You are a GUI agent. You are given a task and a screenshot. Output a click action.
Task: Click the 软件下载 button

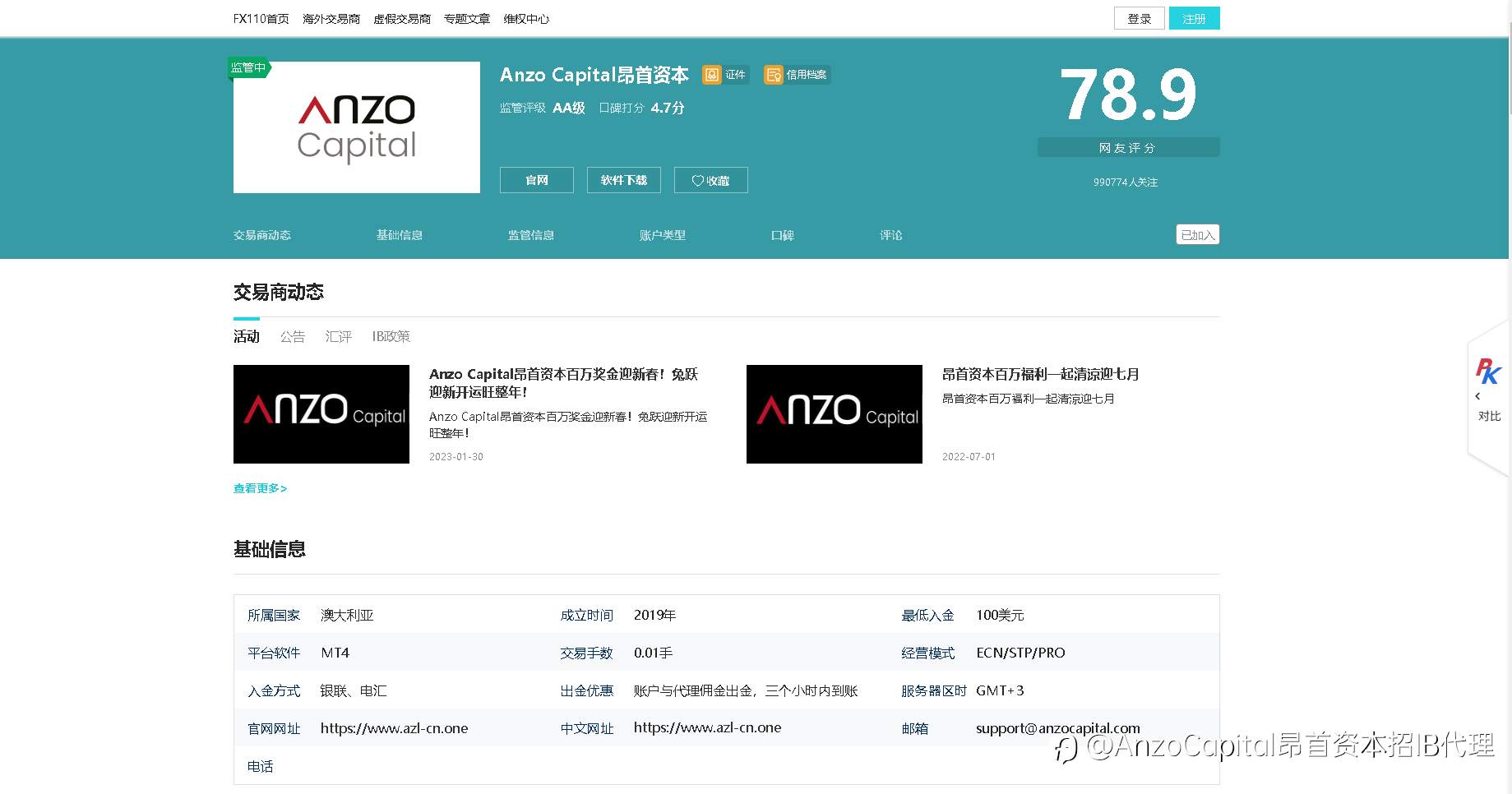624,180
